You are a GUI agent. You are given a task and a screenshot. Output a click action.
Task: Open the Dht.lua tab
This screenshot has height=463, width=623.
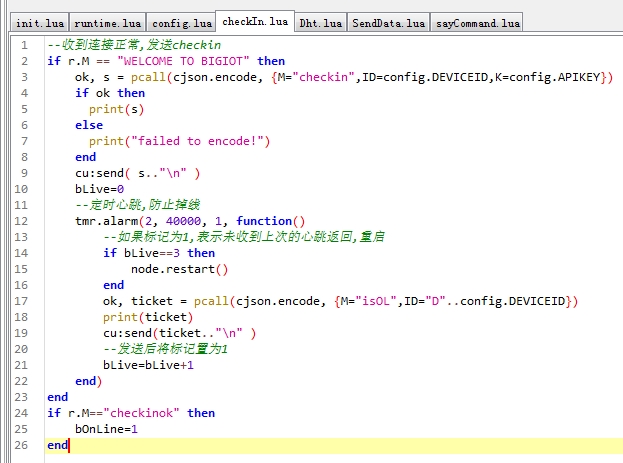coord(320,23)
